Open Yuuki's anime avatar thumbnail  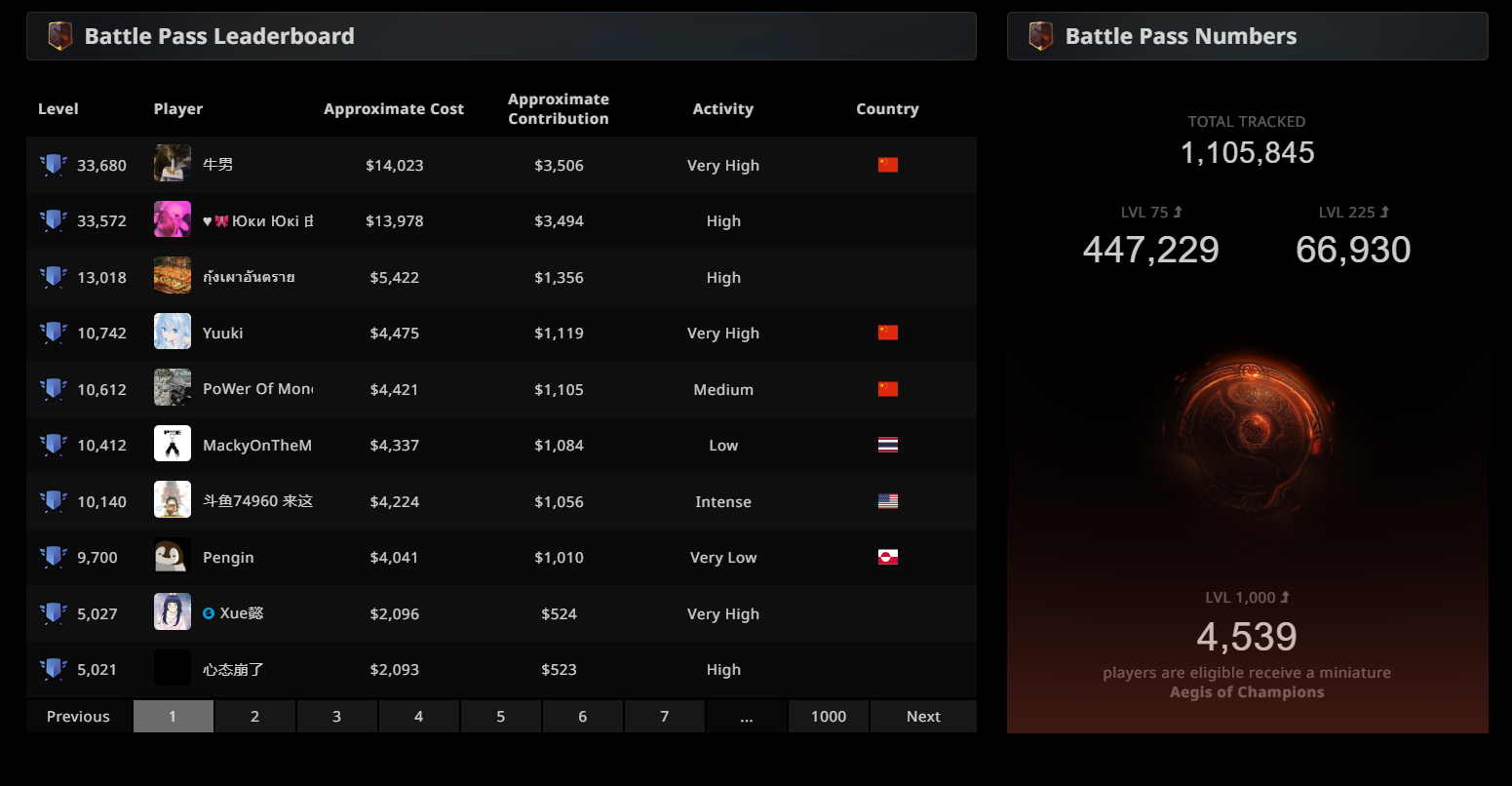173,333
